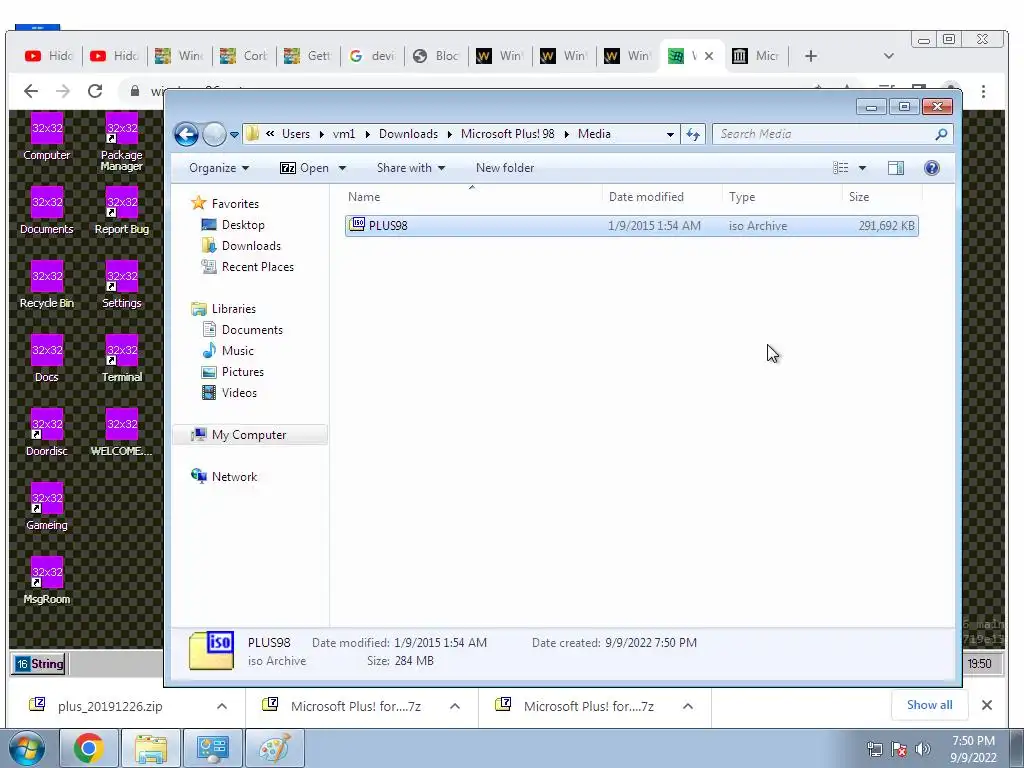Open options for plus_20191226.zip download

222,707
